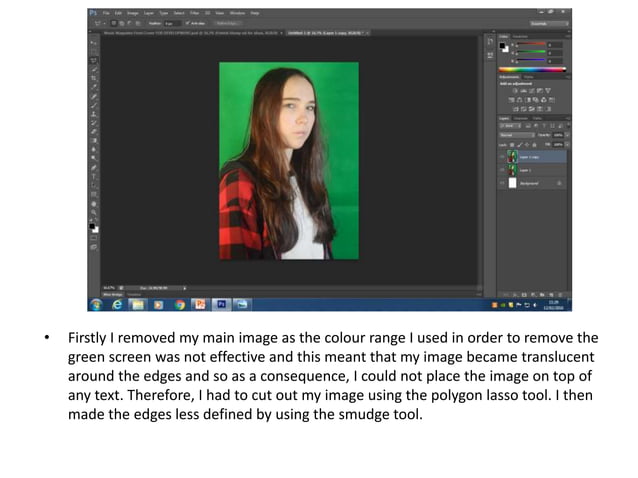Select the Move tool in the toolbar

point(94,44)
